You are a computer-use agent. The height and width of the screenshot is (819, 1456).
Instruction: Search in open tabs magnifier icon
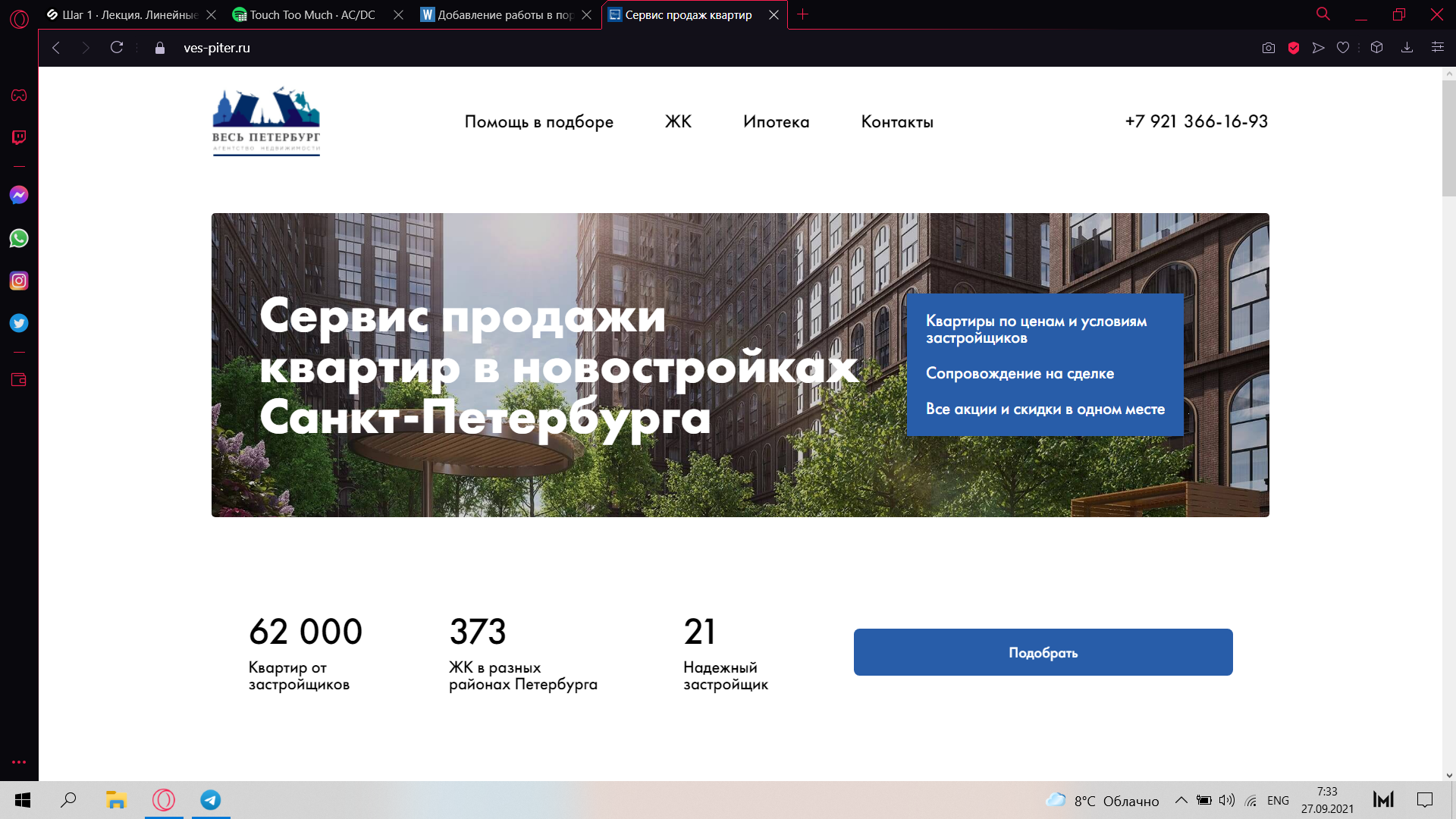click(1323, 14)
